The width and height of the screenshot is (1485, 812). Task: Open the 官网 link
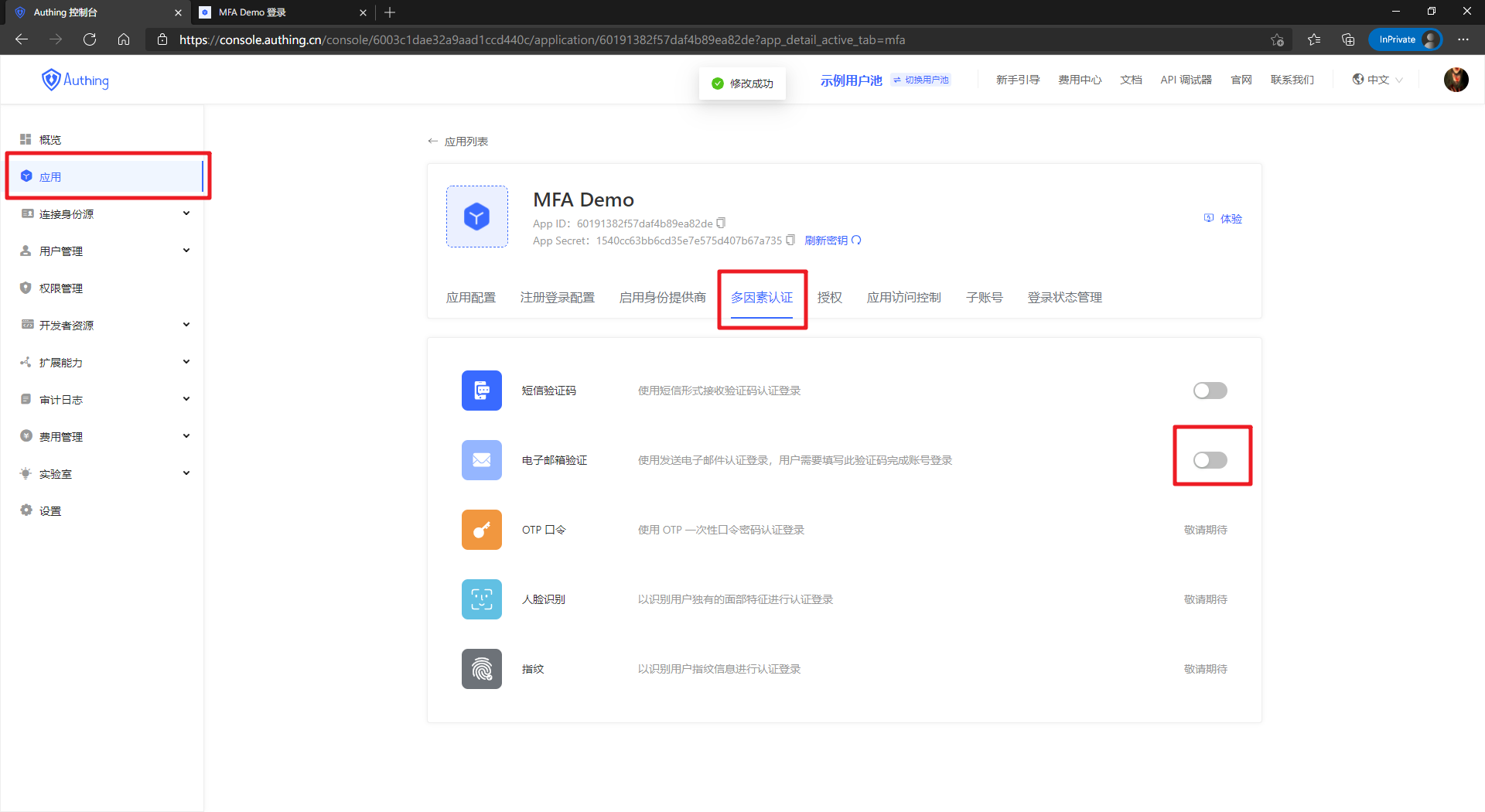pos(1241,80)
